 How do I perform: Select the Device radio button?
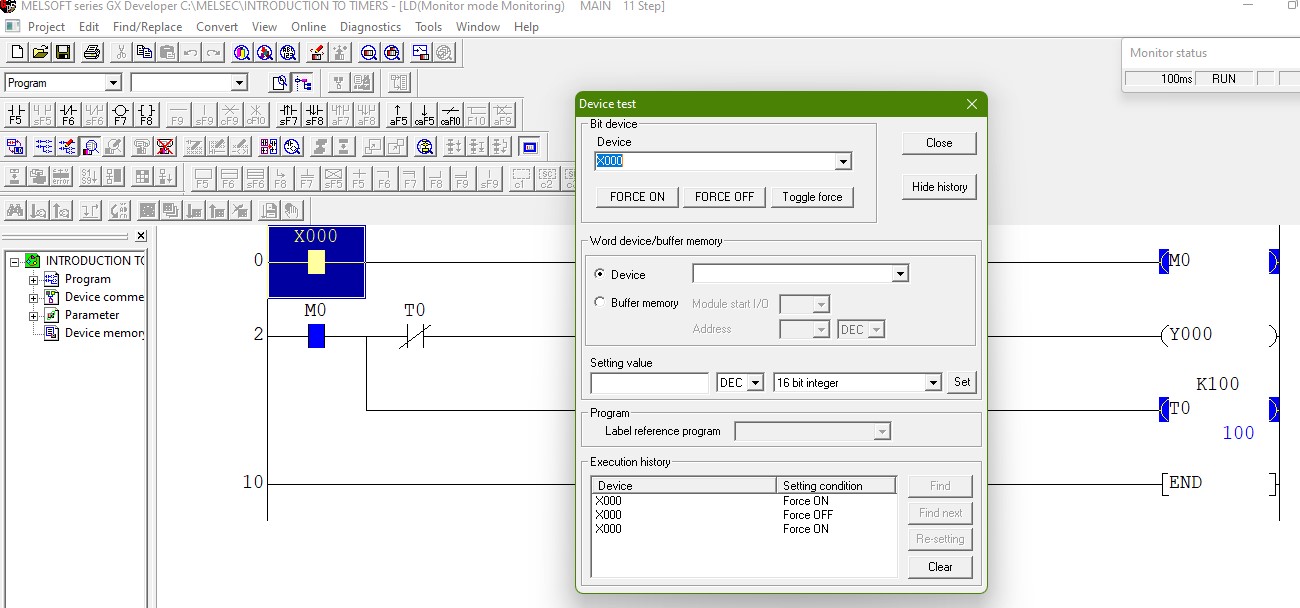pyautogui.click(x=600, y=274)
